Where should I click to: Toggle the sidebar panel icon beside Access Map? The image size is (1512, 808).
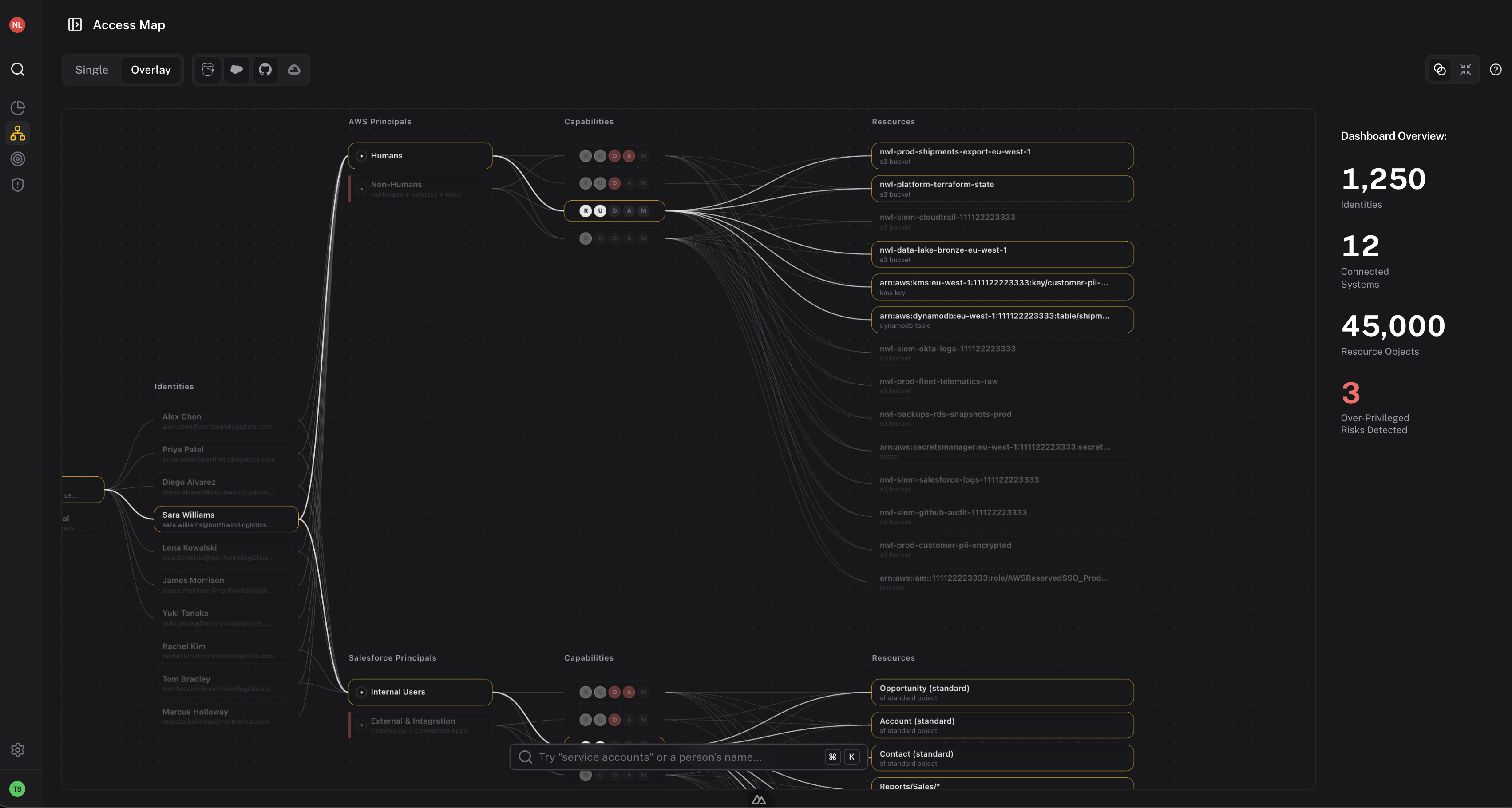[75, 25]
